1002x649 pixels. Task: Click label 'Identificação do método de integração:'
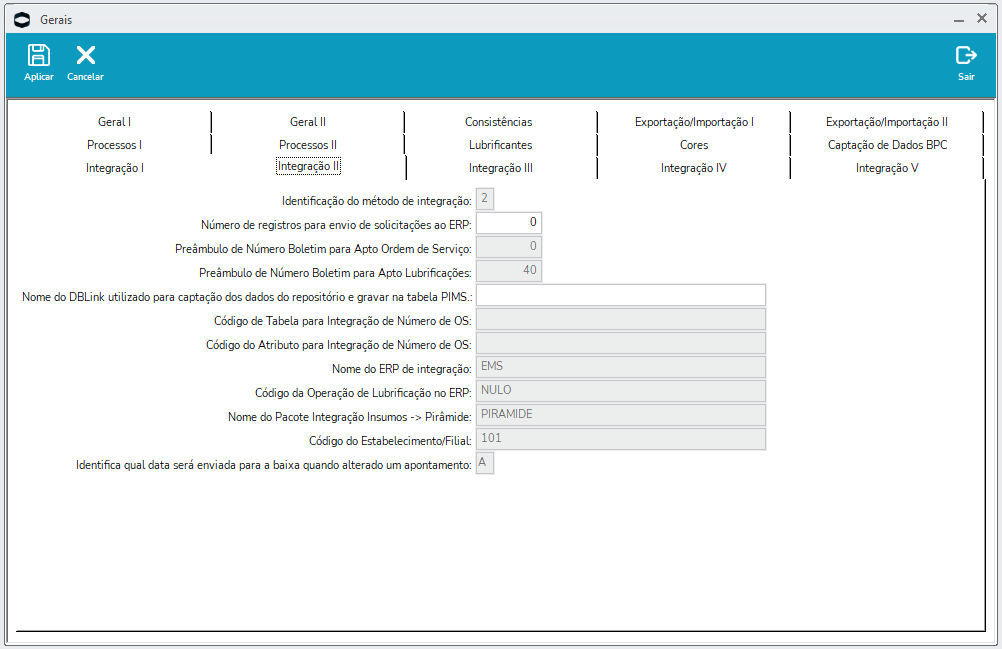[x=377, y=201]
